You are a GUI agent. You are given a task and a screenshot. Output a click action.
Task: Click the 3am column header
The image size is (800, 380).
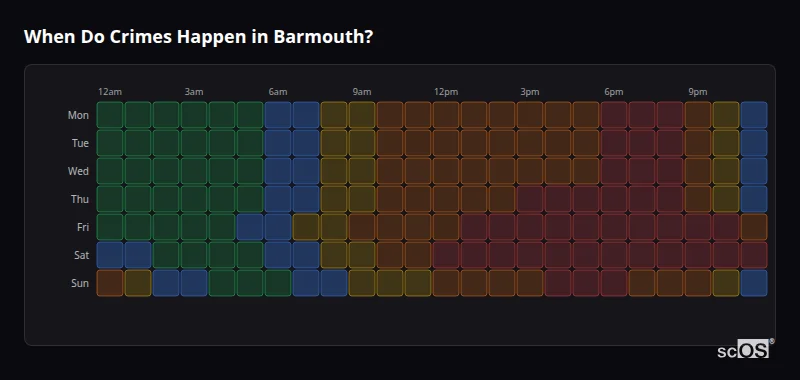coord(194,92)
